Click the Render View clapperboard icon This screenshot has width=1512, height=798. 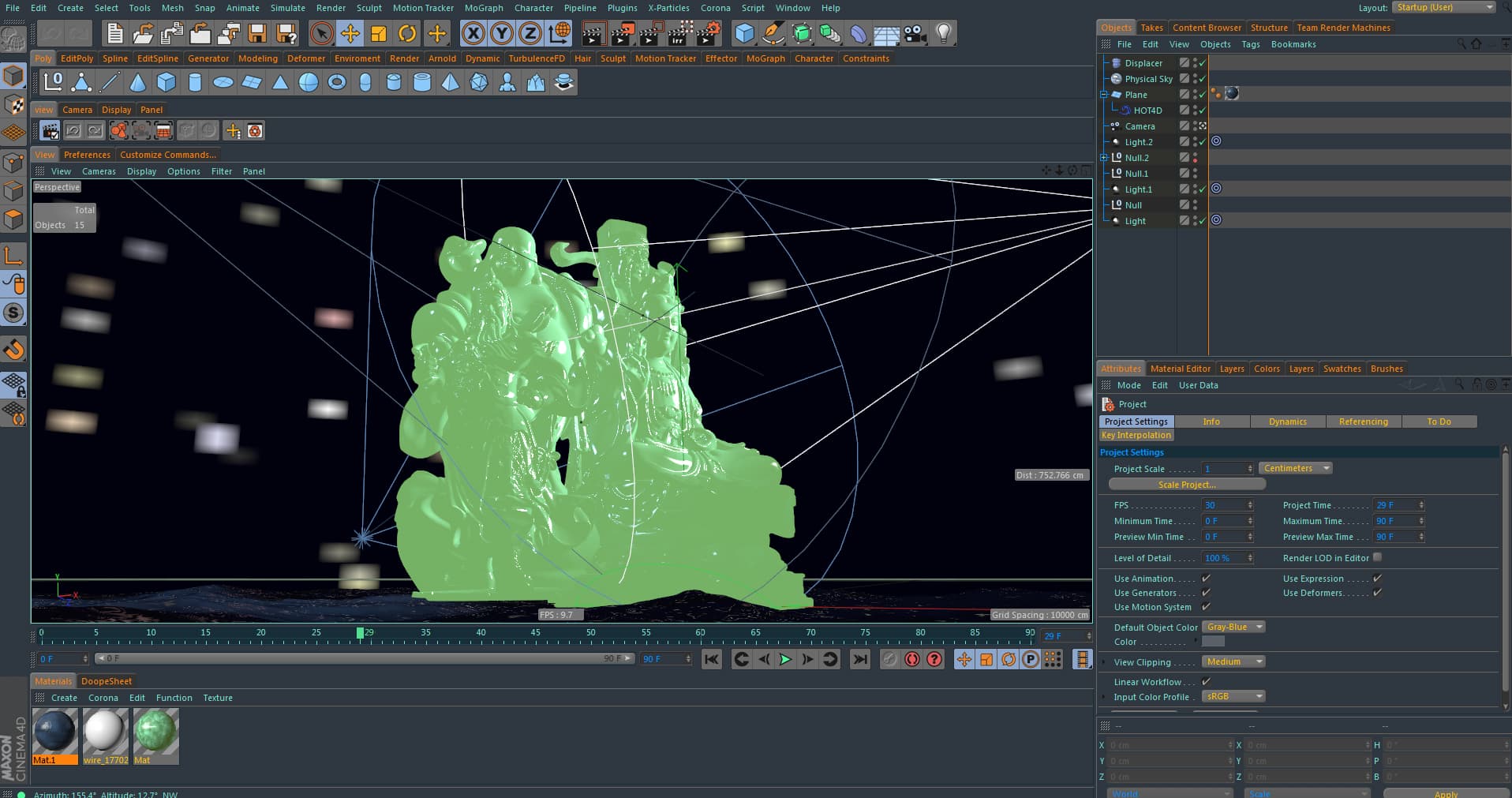click(593, 33)
